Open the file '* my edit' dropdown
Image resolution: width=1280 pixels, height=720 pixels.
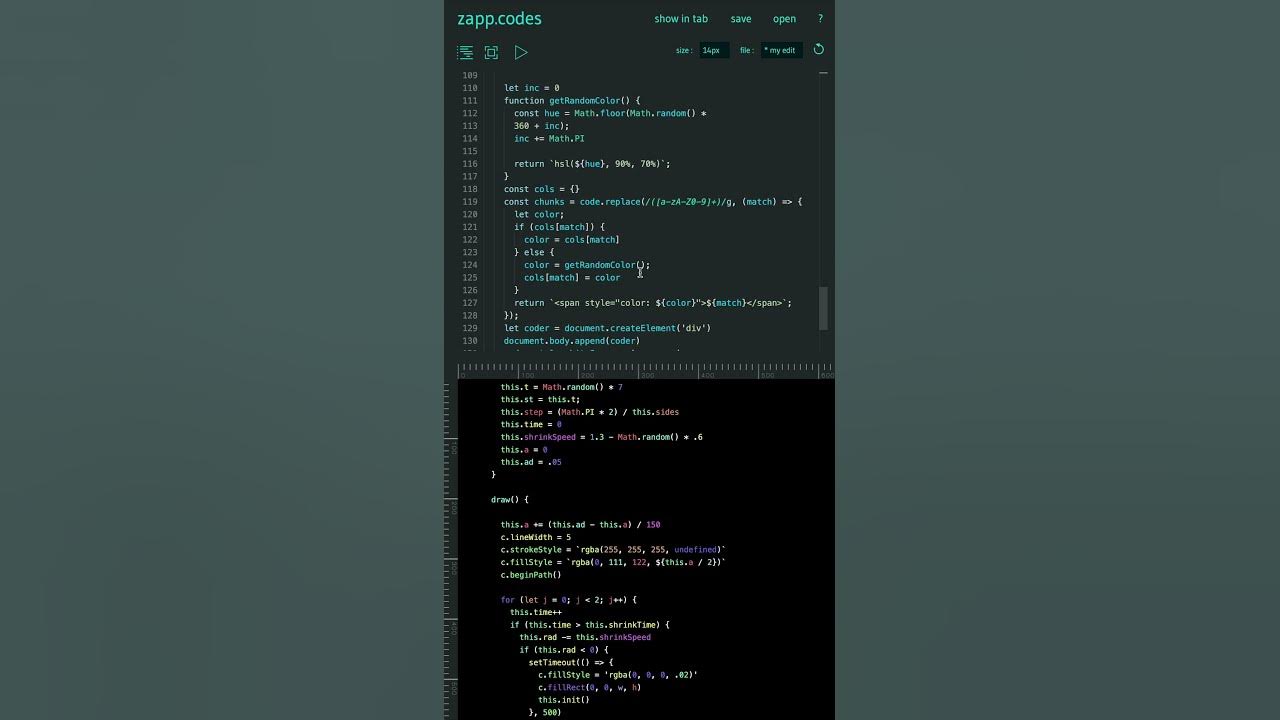pos(781,50)
